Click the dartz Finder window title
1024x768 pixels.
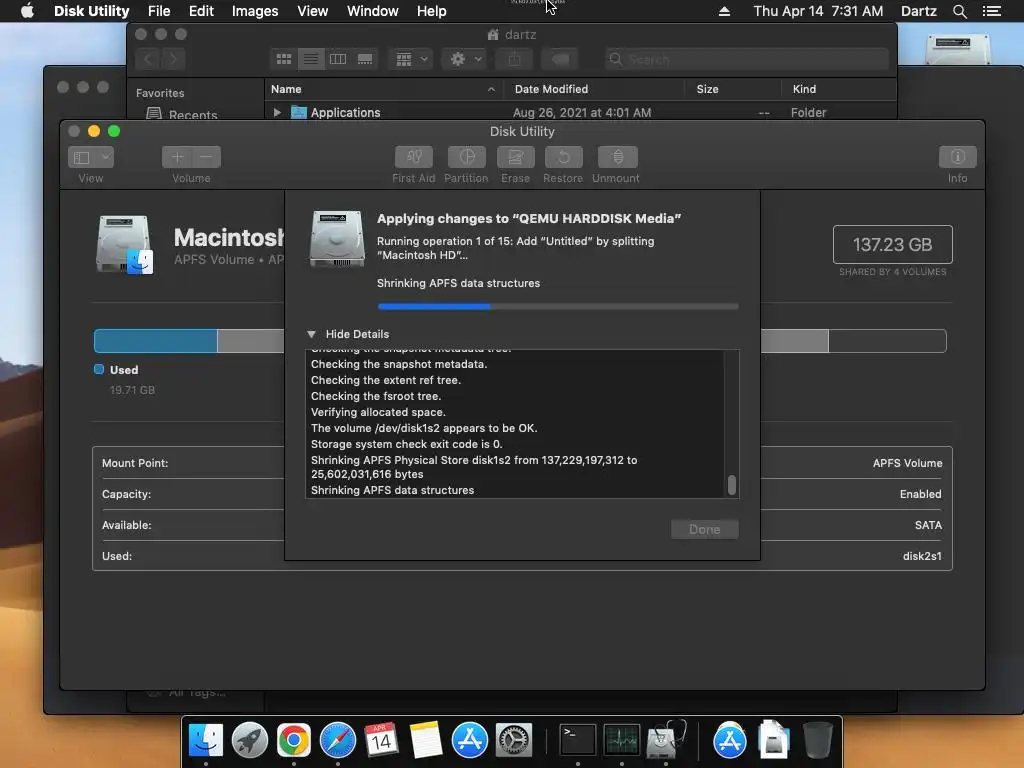pyautogui.click(x=513, y=35)
